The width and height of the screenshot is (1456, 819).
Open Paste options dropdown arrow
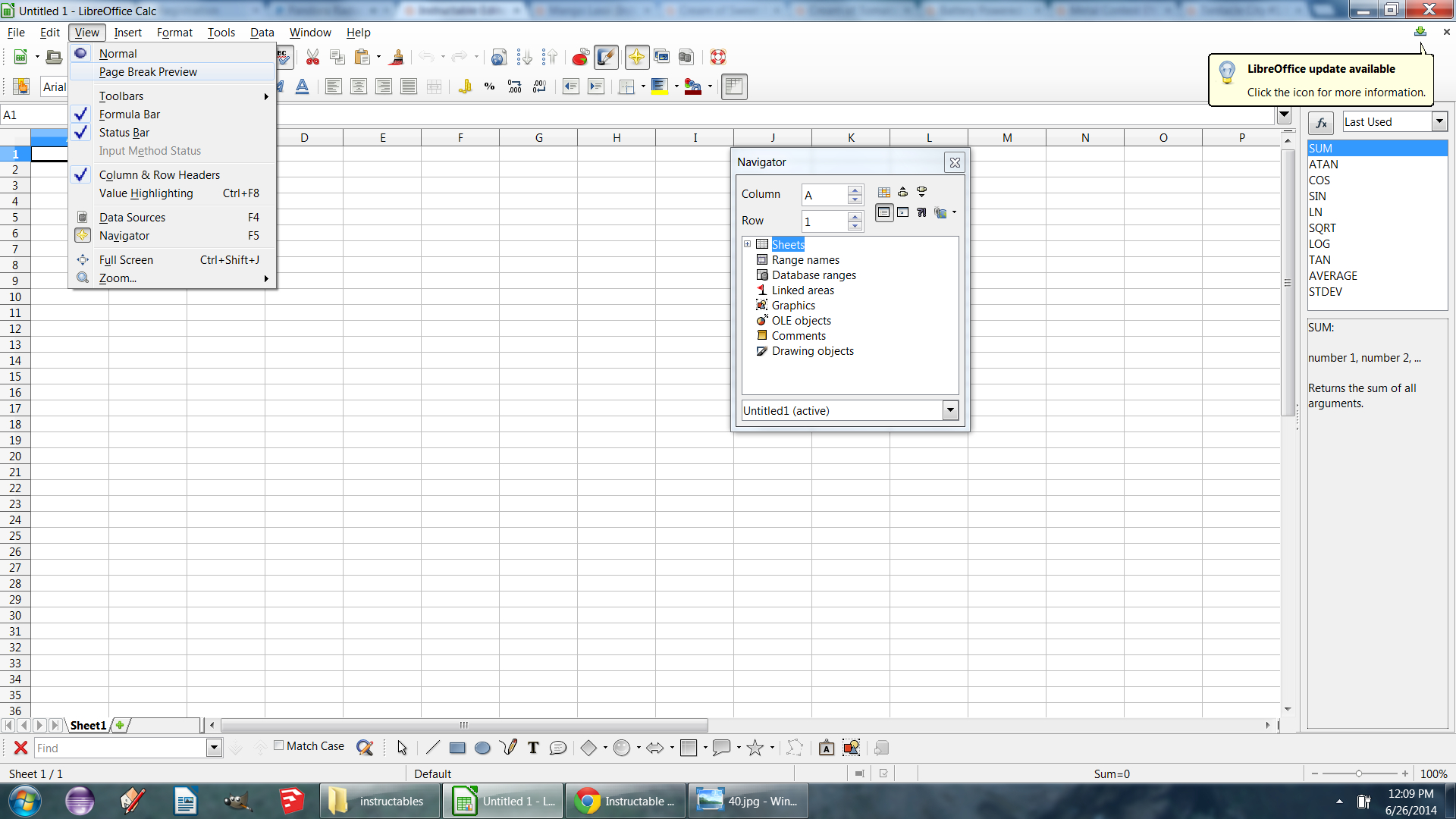(x=378, y=57)
